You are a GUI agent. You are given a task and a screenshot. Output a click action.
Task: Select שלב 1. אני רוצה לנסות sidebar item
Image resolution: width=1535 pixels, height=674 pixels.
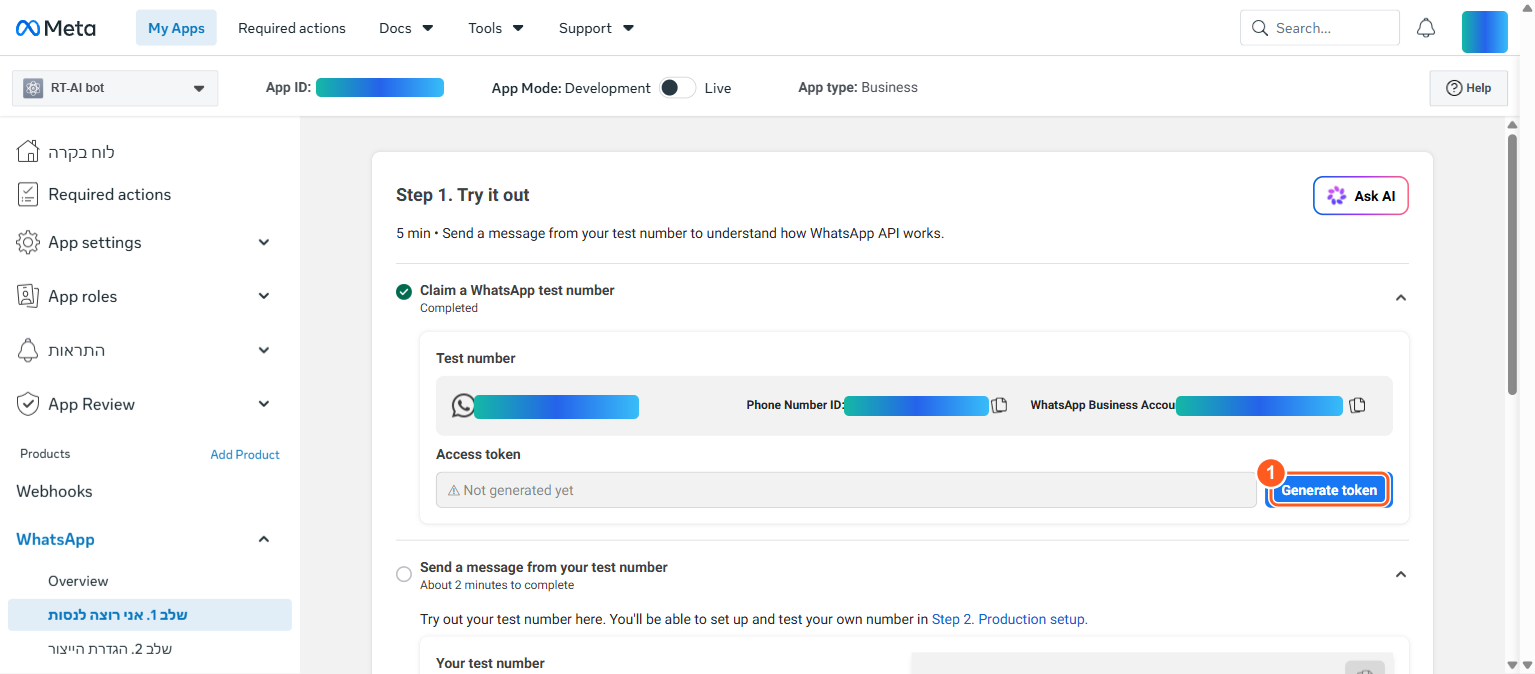coord(150,615)
